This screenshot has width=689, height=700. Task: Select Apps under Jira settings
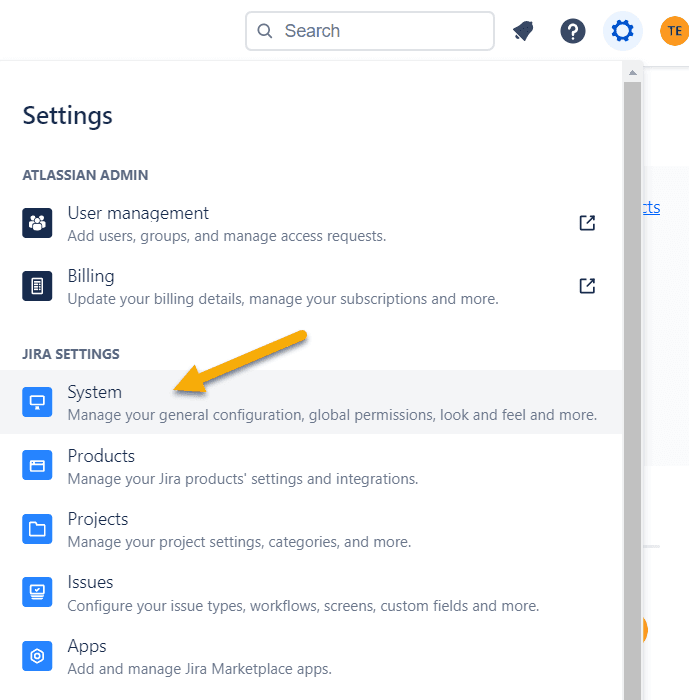311,656
